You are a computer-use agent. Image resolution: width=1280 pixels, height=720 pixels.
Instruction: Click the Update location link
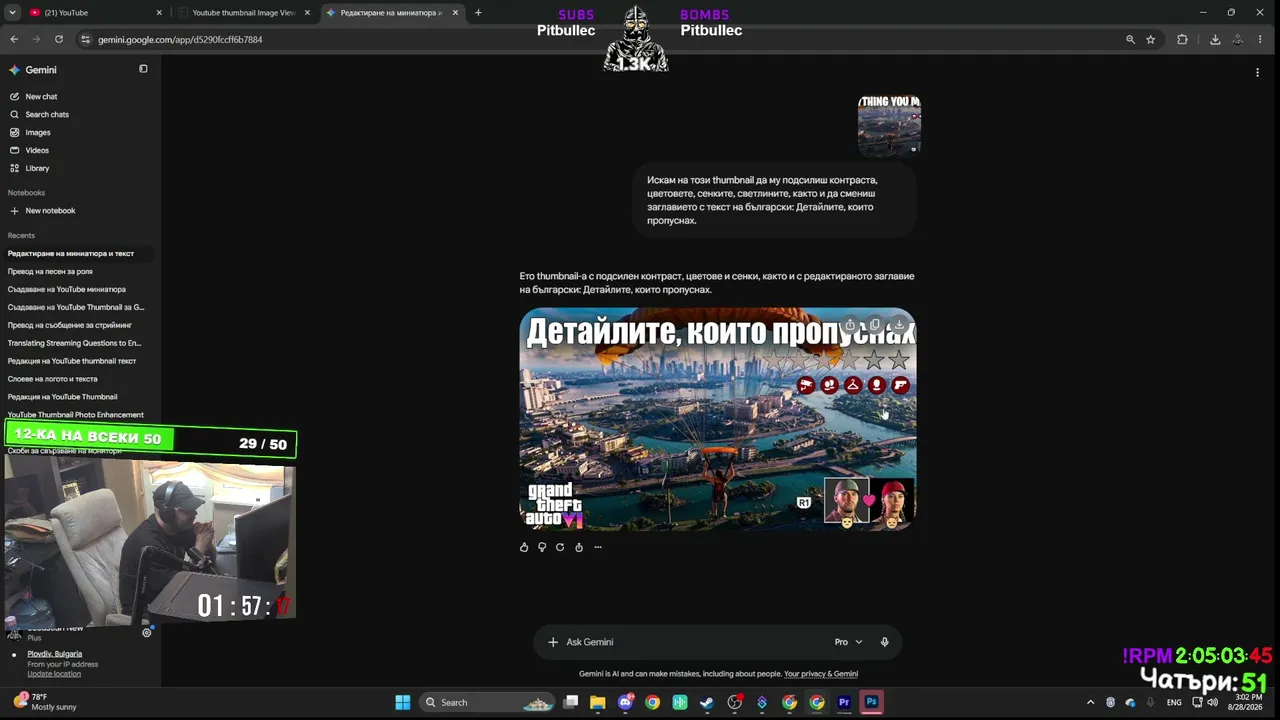click(x=54, y=674)
